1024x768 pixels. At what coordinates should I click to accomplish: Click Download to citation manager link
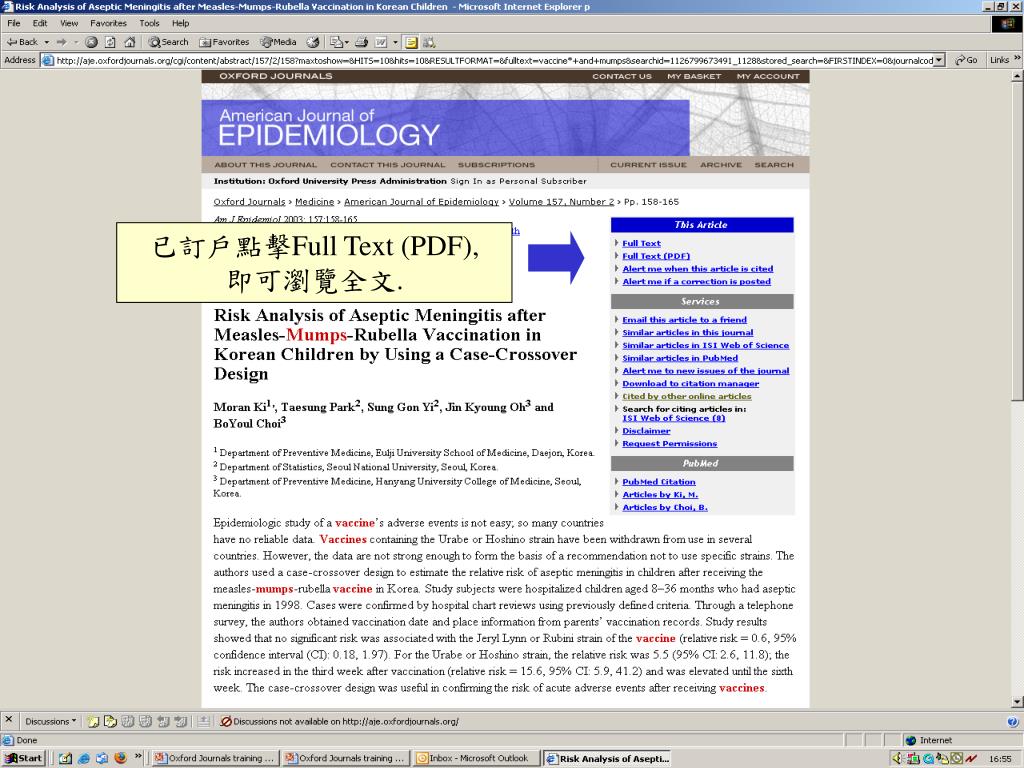[x=690, y=383]
